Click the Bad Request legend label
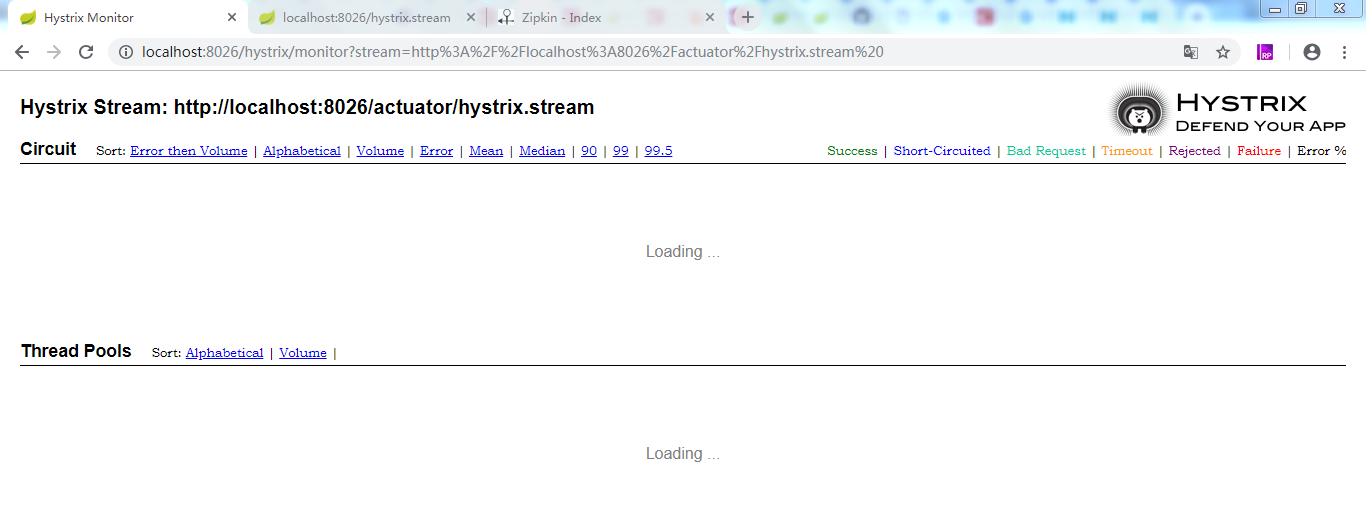This screenshot has height=532, width=1366. pyautogui.click(x=1046, y=151)
